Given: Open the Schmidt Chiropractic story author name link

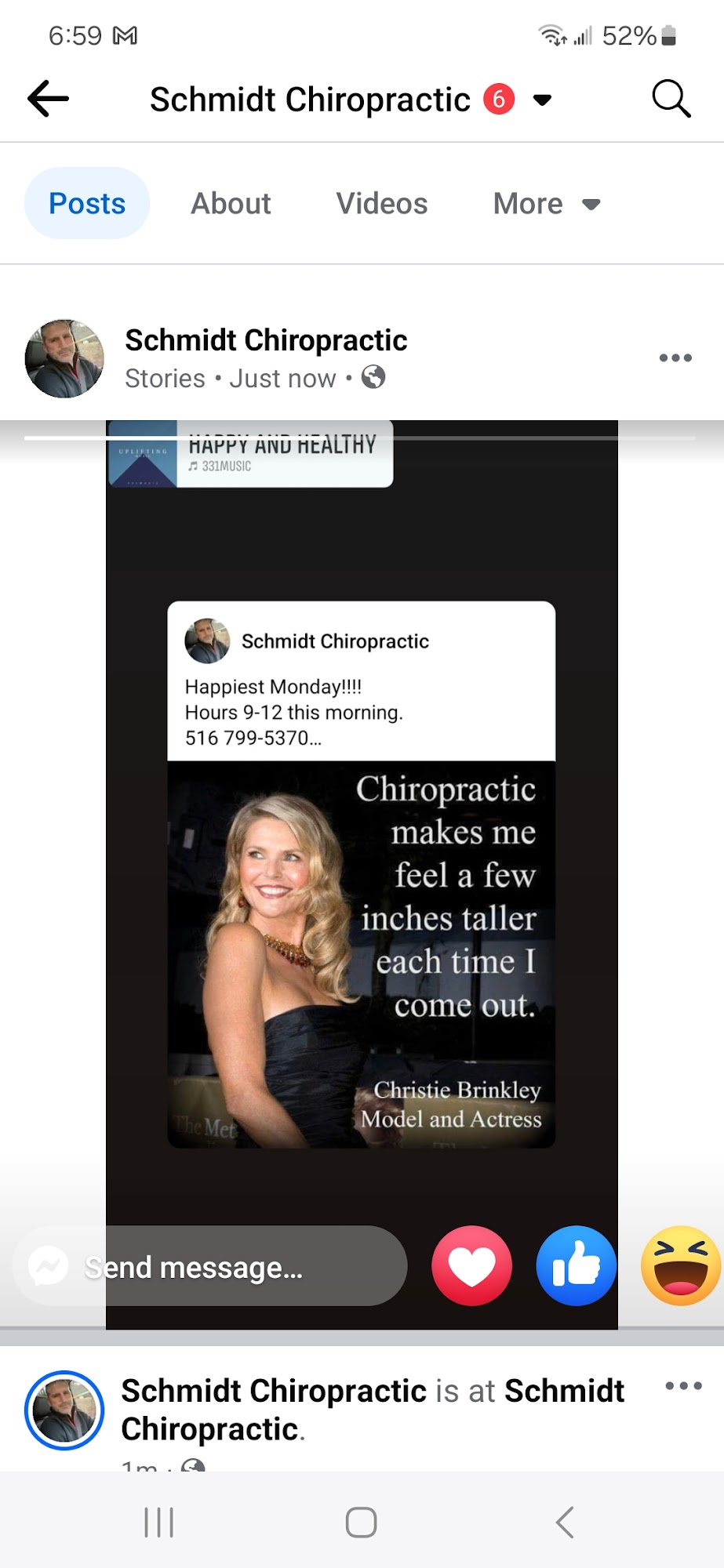Looking at the screenshot, I should click(266, 340).
